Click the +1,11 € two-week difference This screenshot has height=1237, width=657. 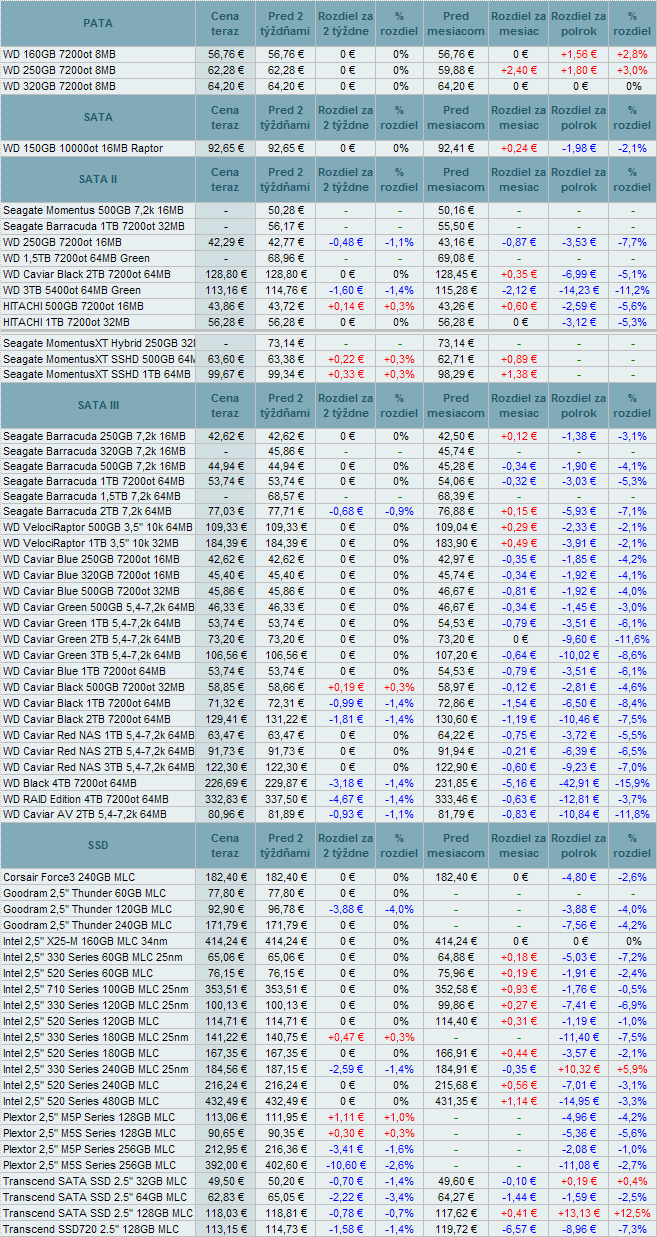coord(347,1117)
